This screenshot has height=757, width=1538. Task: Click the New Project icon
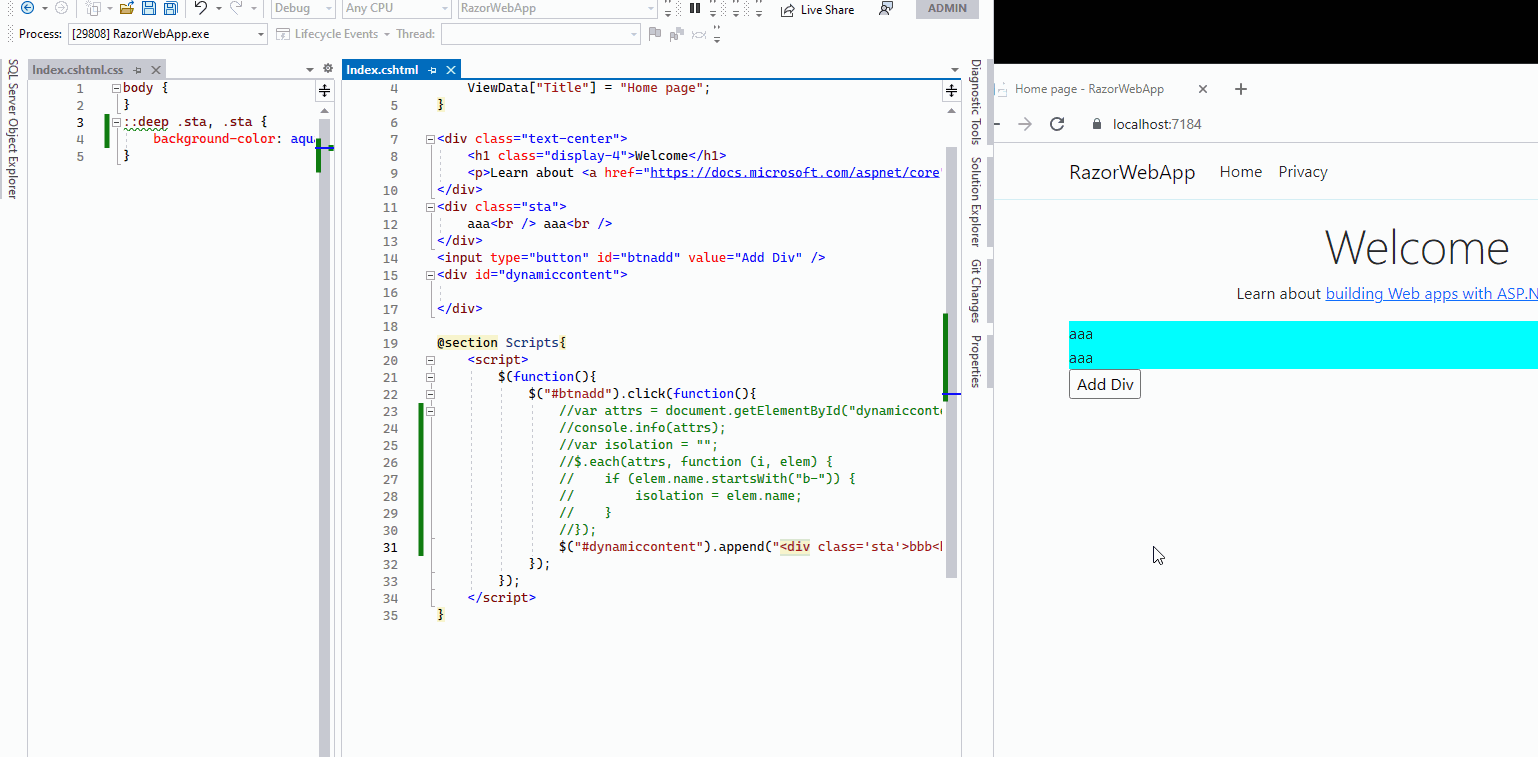coord(93,8)
